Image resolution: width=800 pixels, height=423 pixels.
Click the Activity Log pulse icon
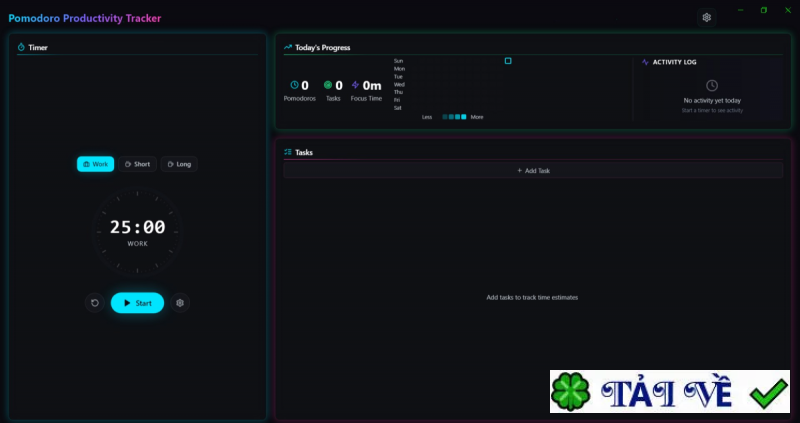tap(645, 62)
